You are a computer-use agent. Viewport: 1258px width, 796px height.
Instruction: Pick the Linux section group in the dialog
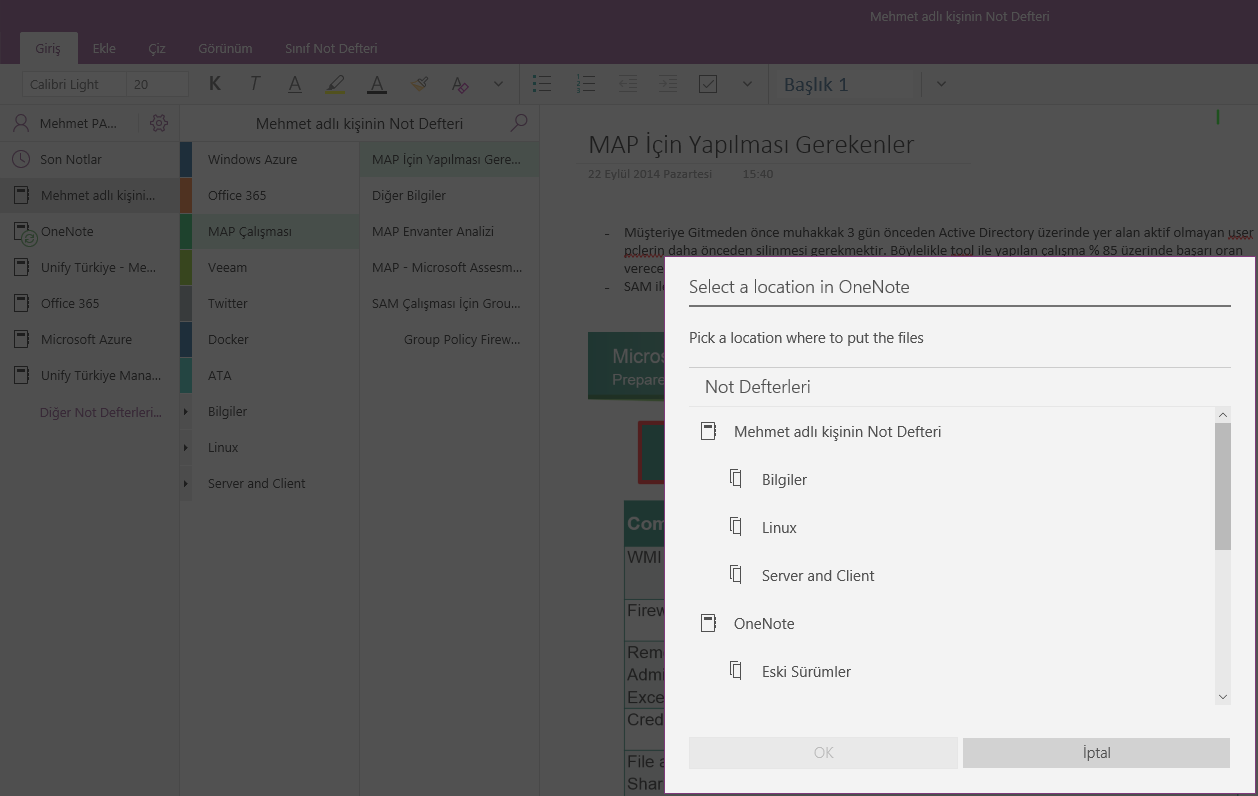951,527
